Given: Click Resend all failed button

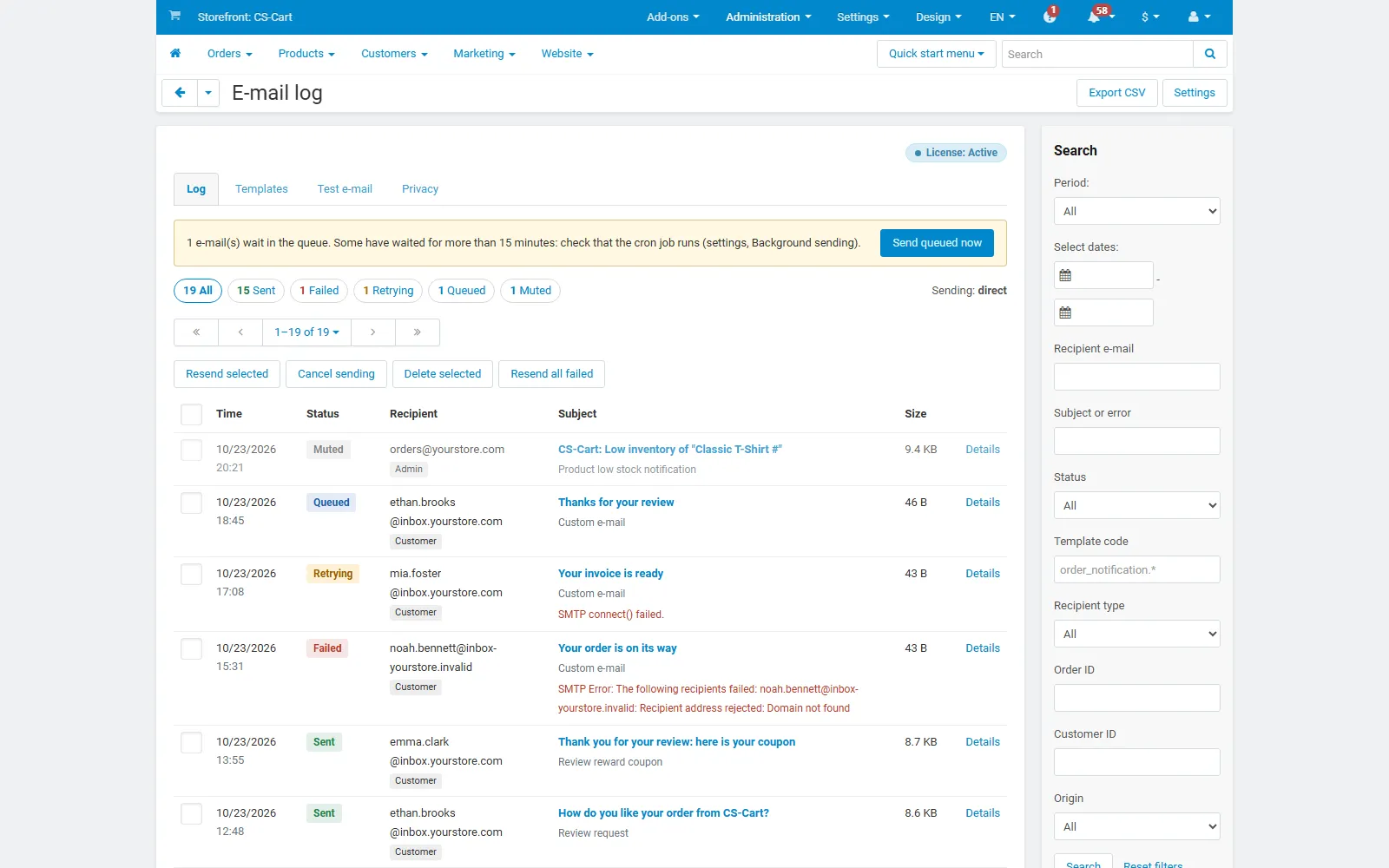Looking at the screenshot, I should [x=552, y=374].
